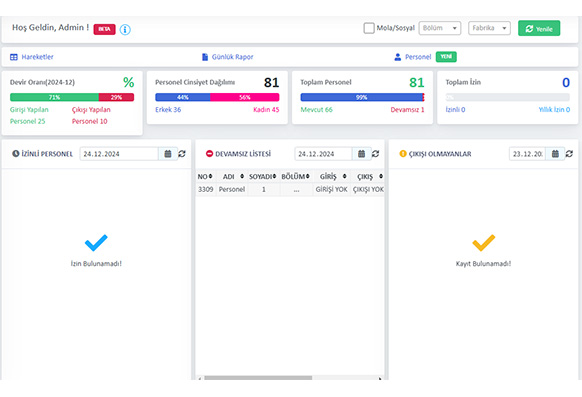This screenshot has width=582, height=397.
Task: Click the green Yenile button
Action: tap(539, 29)
